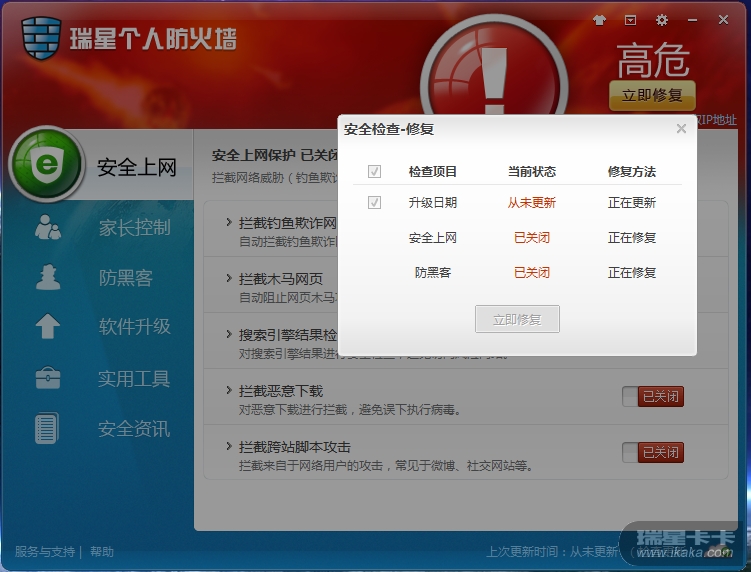
Task: Expand the 拦截恶意下载 item
Action: click(229, 390)
